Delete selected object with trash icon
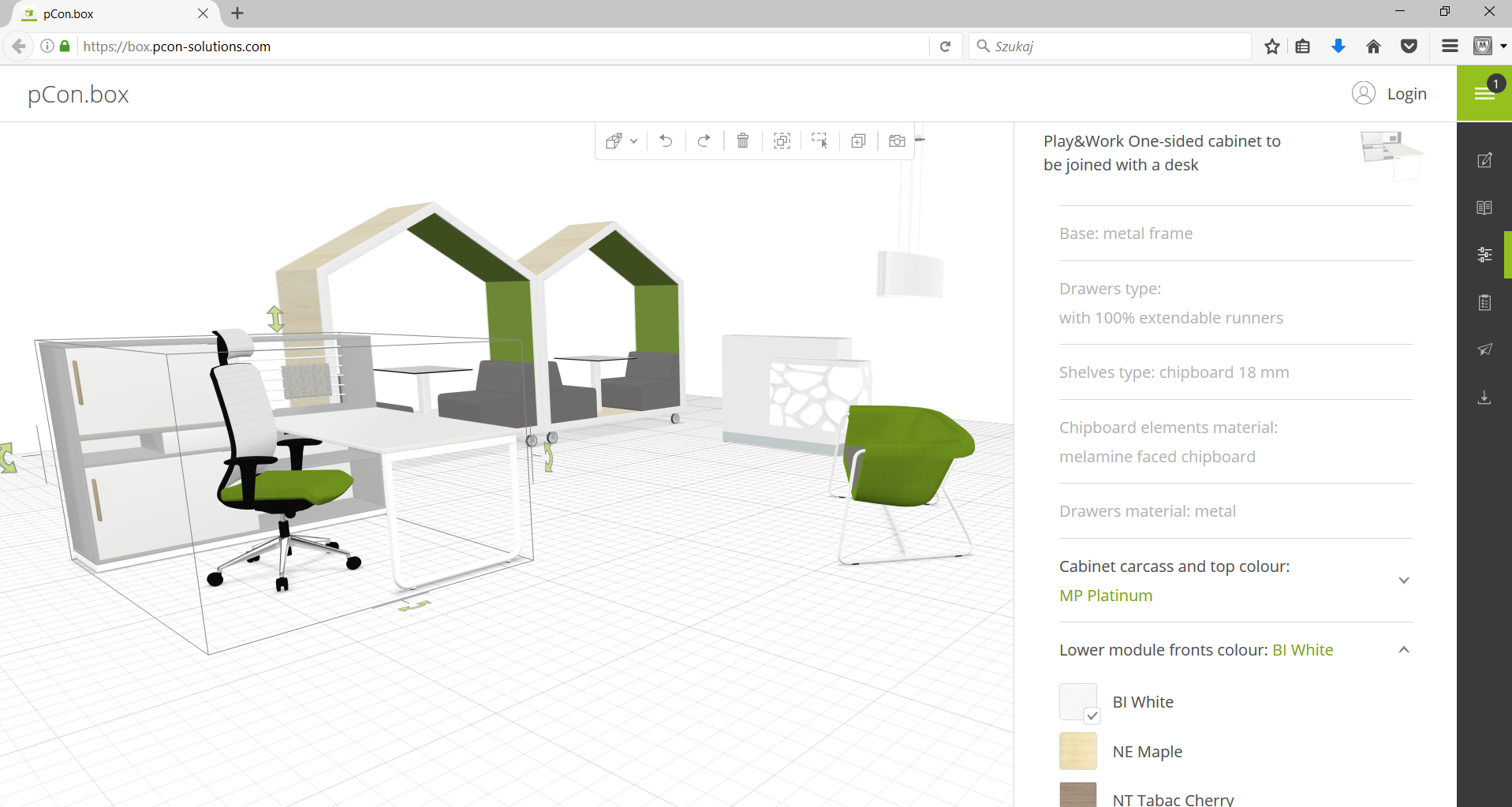The height and width of the screenshot is (807, 1512). pos(743,141)
